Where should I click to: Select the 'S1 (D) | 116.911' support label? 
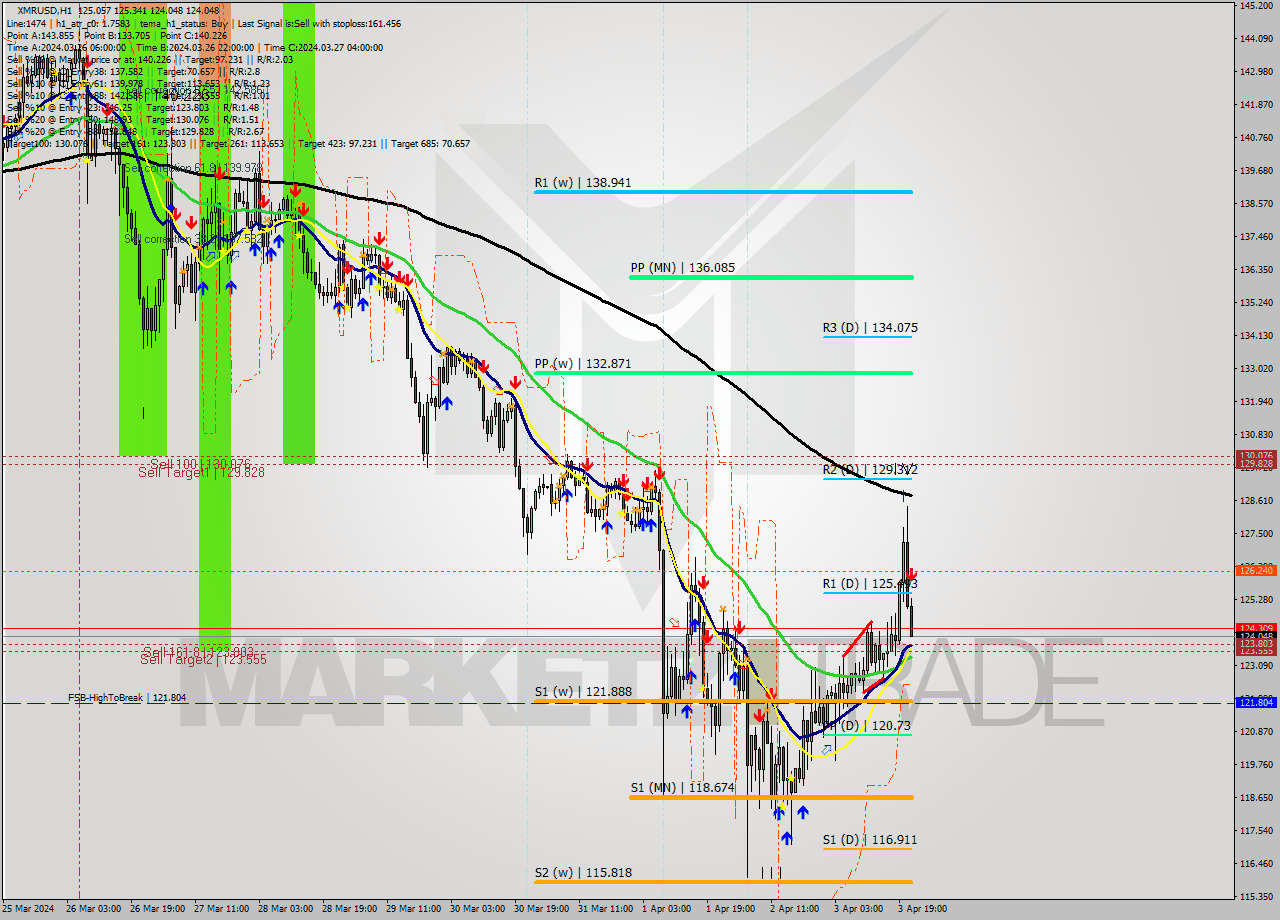[x=870, y=840]
